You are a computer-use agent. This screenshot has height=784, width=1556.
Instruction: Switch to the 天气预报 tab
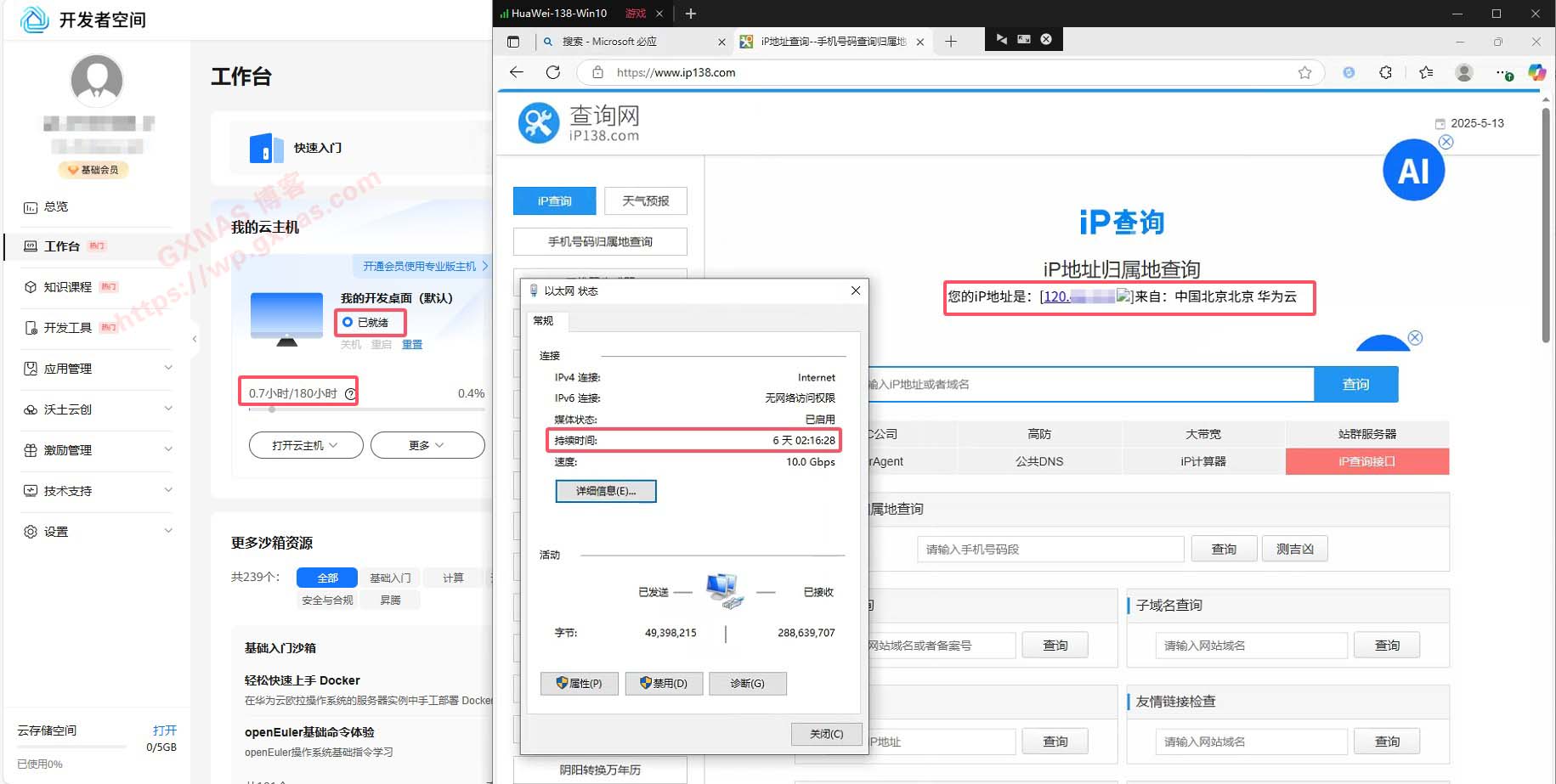[x=645, y=201]
